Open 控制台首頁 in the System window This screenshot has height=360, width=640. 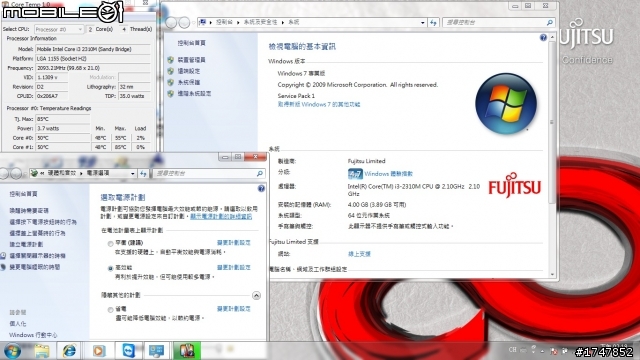[x=191, y=43]
